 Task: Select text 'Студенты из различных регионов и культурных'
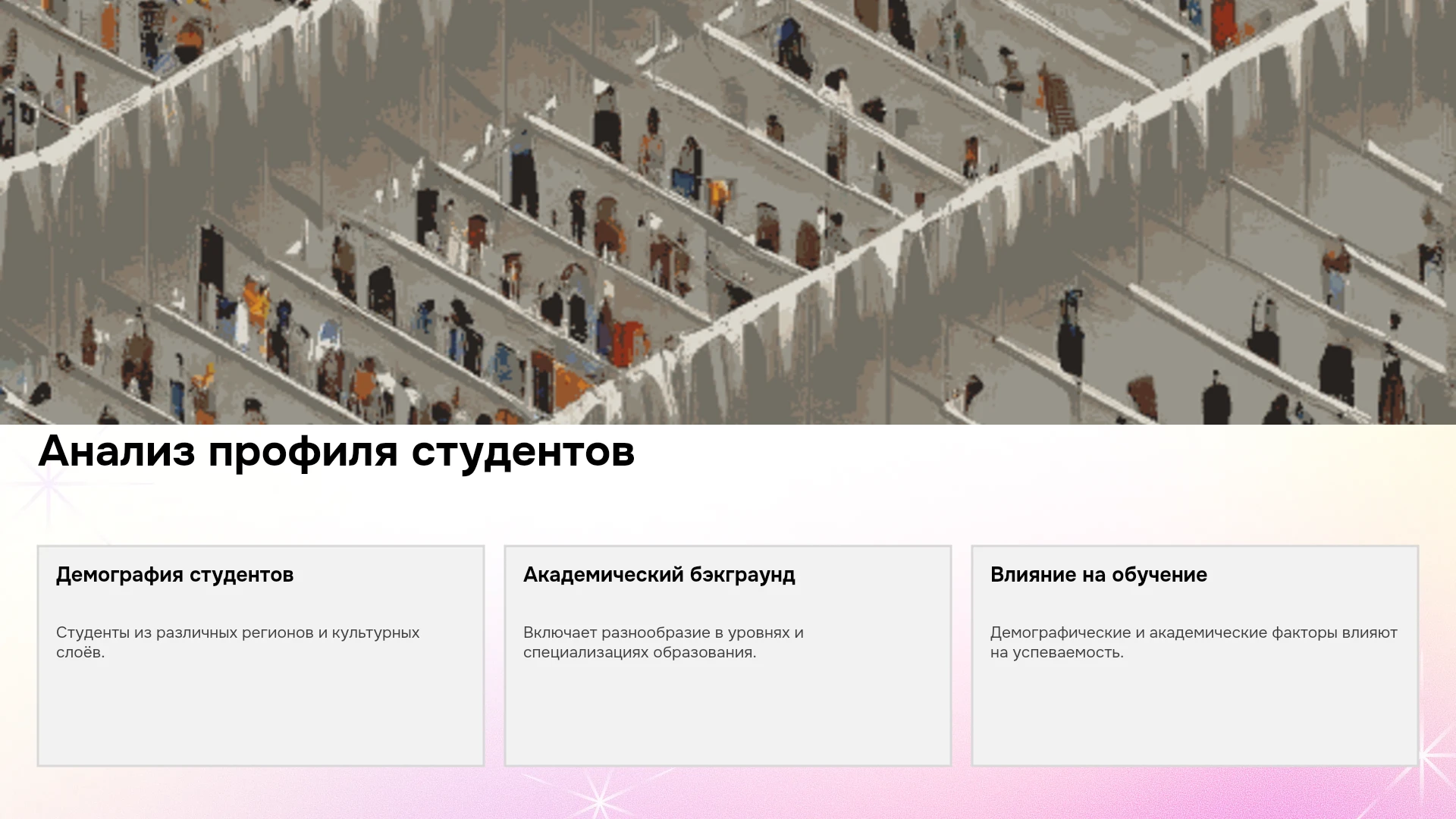237,632
